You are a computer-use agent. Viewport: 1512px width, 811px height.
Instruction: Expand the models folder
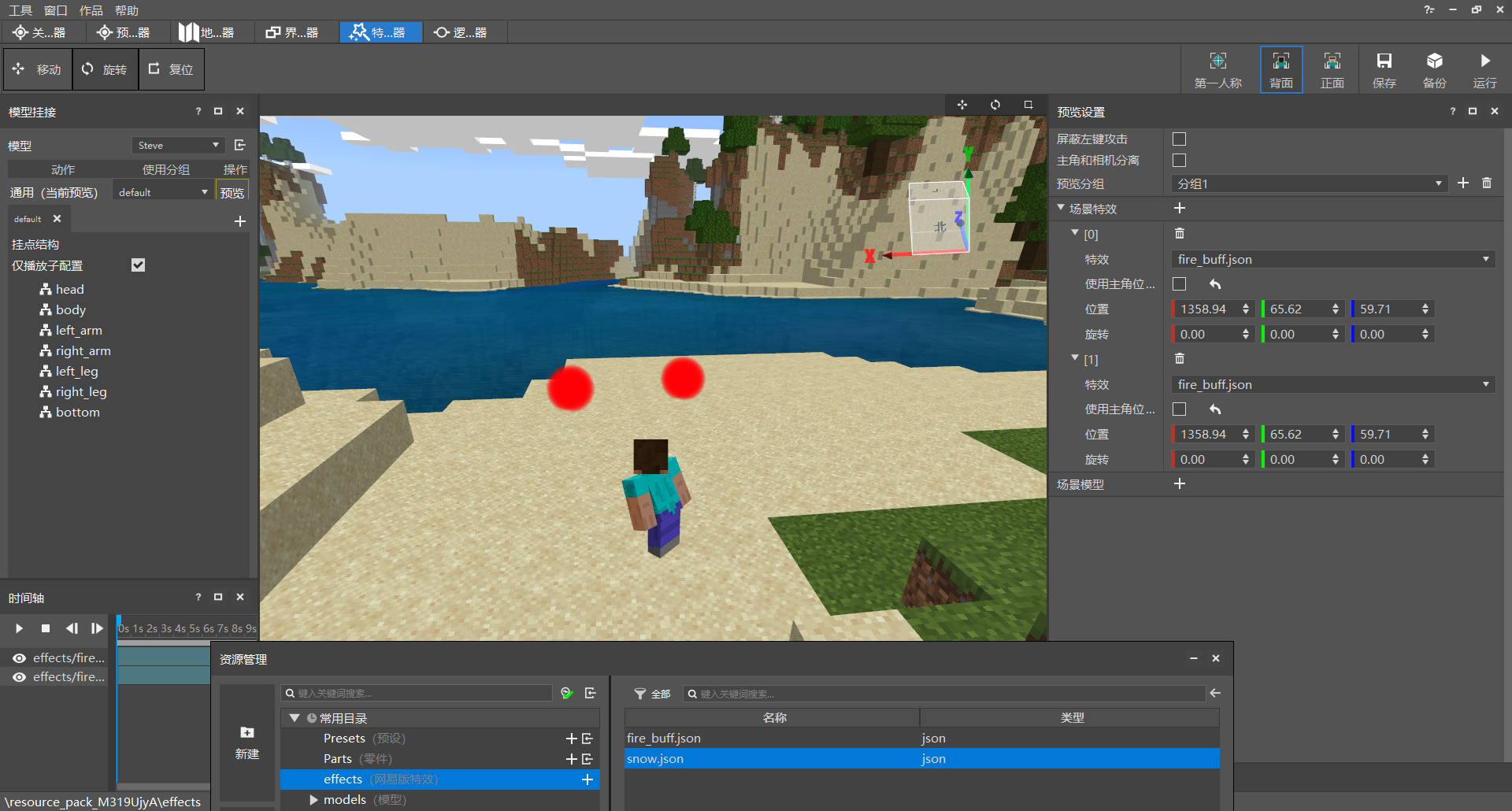(313, 799)
